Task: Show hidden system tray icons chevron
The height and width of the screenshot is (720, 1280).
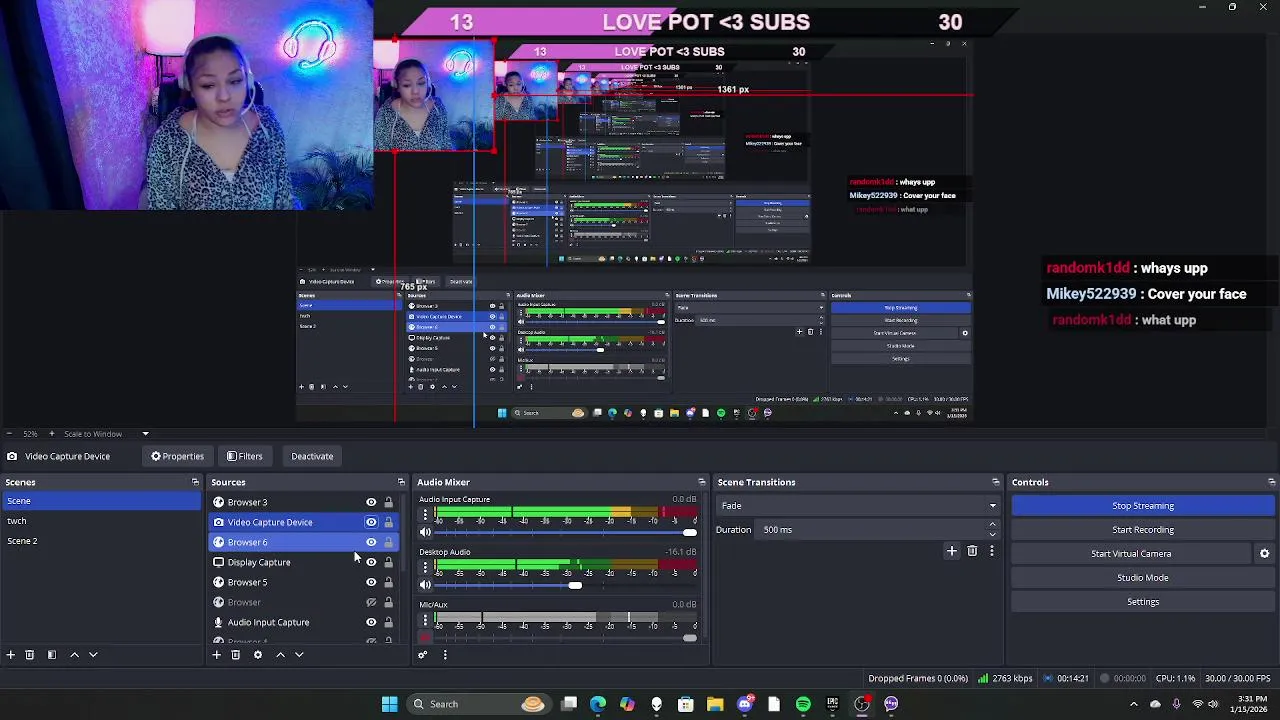Action: (1133, 704)
